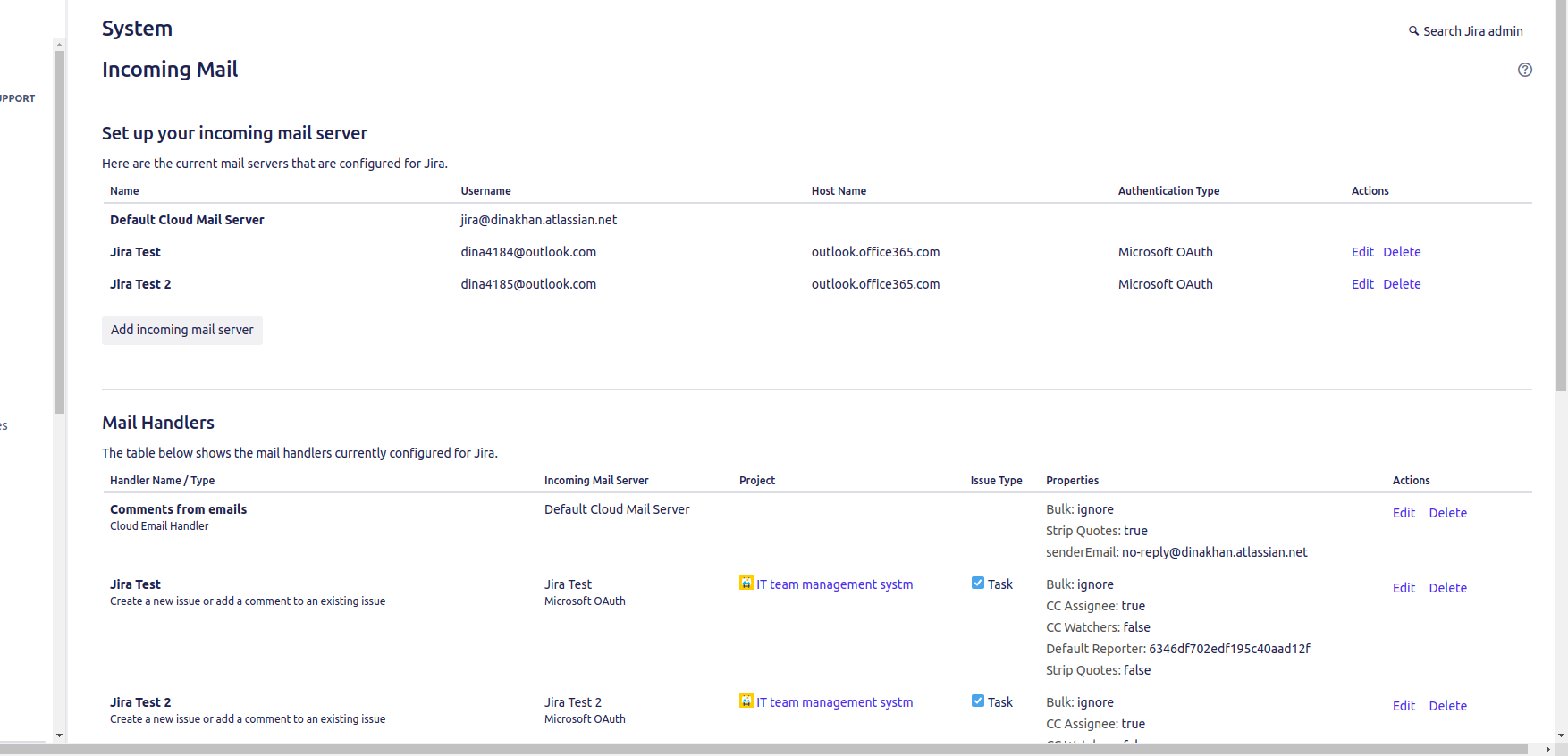Screen dimensions: 1568x756
Task: Click the Authentication Type column header
Action: click(1168, 191)
